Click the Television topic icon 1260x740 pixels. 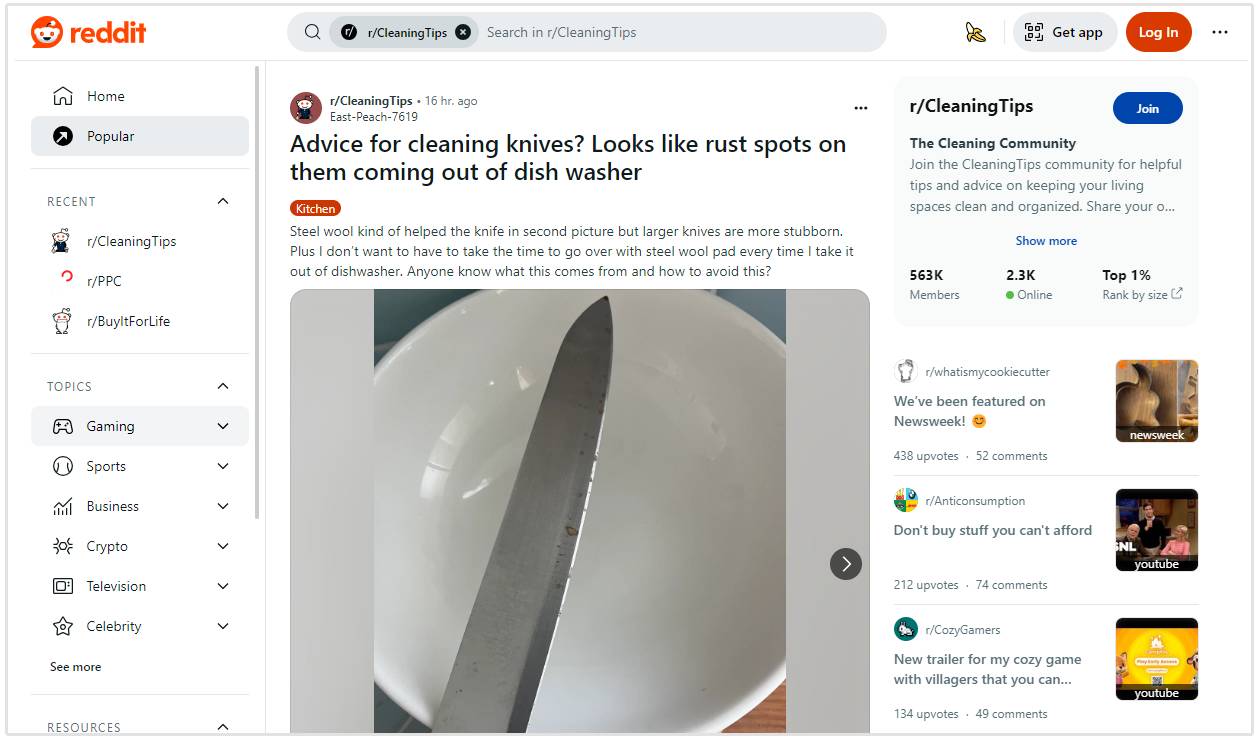pos(62,586)
